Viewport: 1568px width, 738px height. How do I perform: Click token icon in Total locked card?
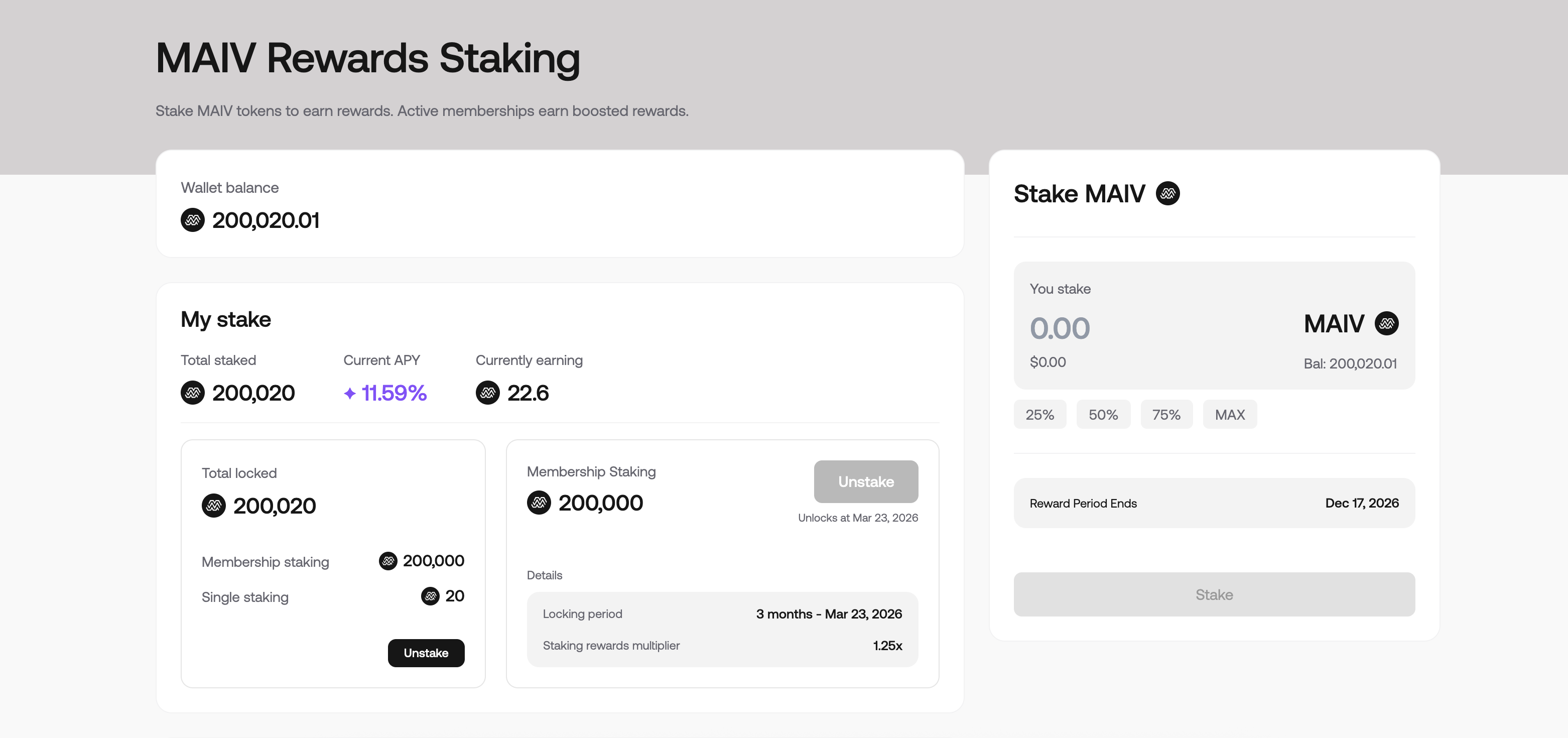[x=214, y=506]
